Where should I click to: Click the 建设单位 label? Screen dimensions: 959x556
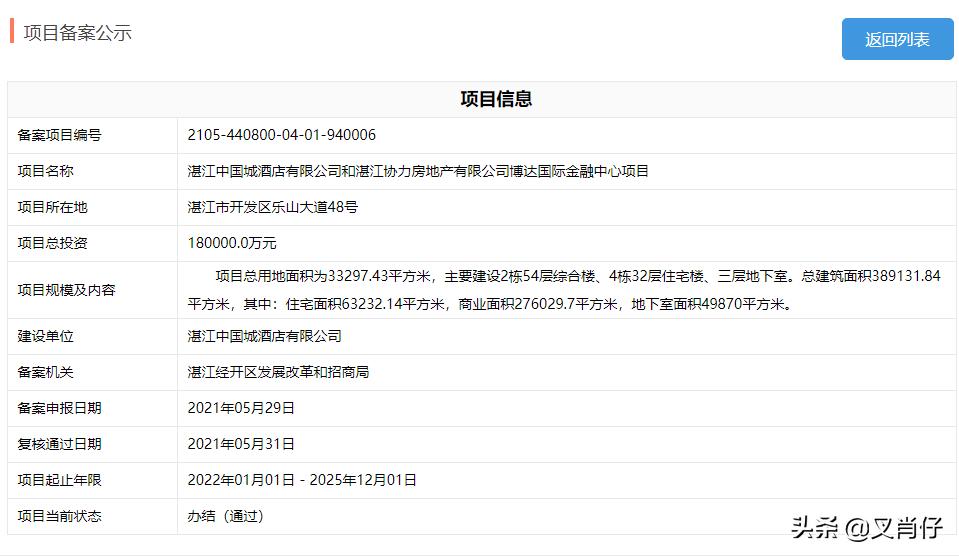pyautogui.click(x=45, y=336)
